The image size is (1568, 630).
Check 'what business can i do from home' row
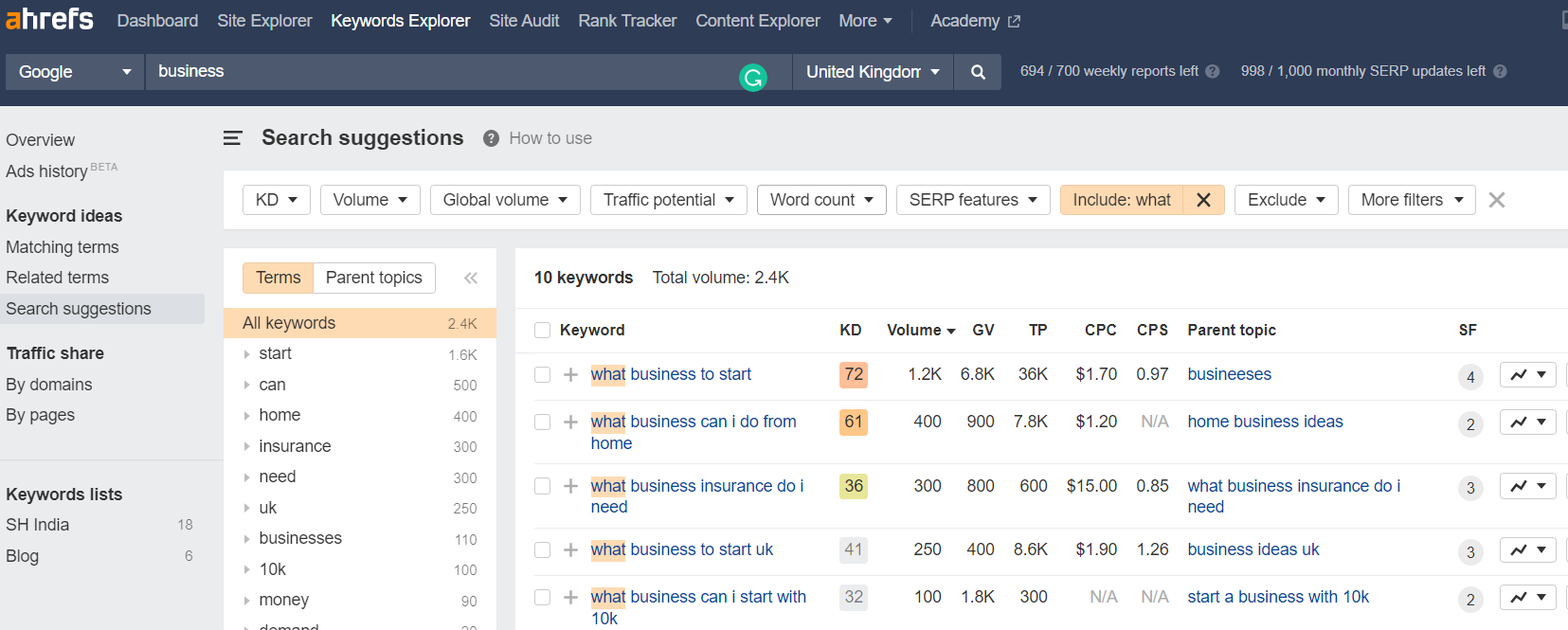(x=542, y=422)
